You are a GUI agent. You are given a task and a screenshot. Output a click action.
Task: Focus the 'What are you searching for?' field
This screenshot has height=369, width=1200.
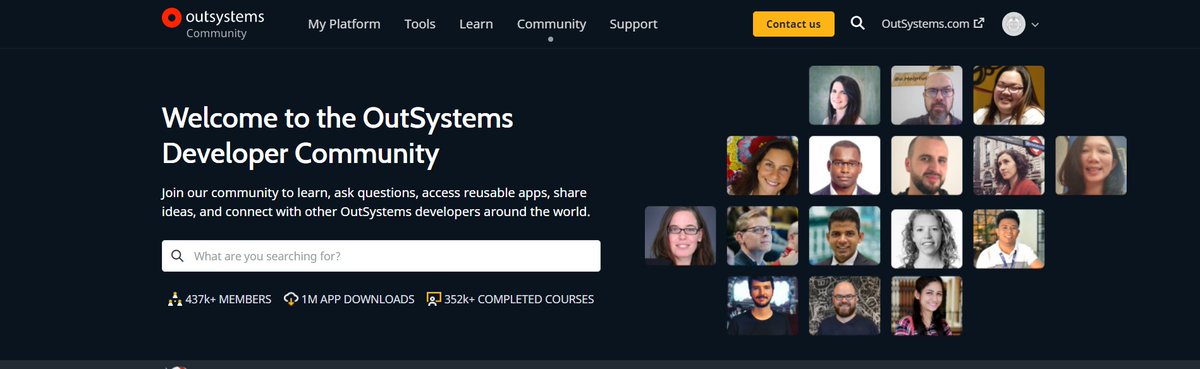[x=381, y=256]
